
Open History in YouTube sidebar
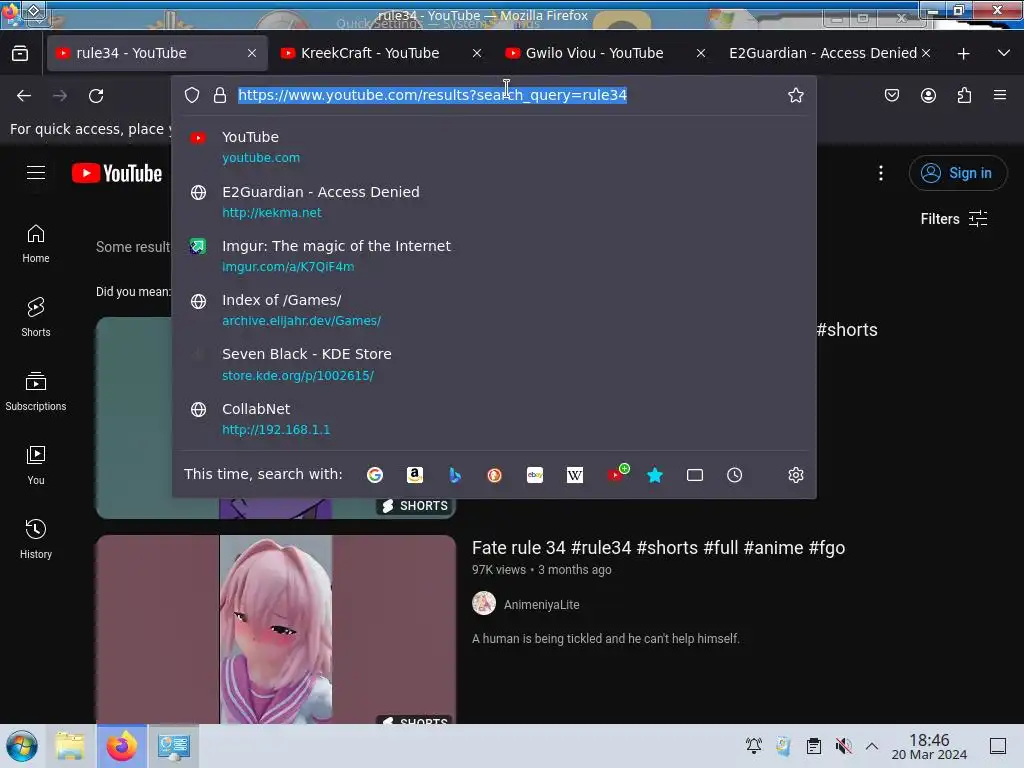36,539
